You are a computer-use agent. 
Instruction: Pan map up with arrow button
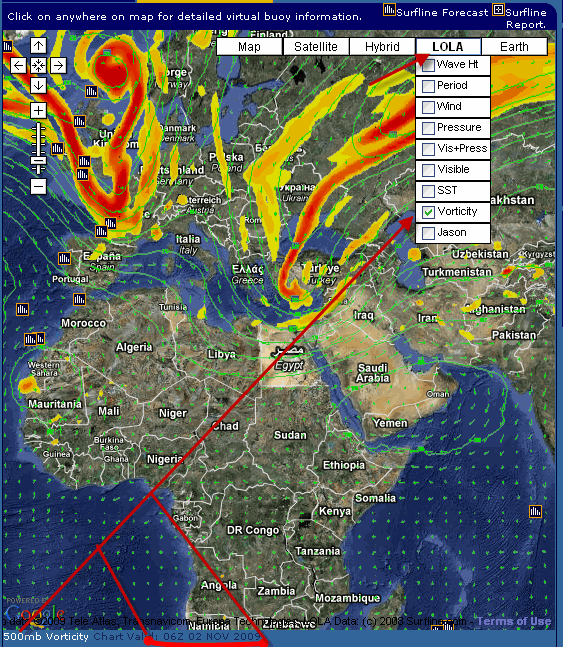38,45
